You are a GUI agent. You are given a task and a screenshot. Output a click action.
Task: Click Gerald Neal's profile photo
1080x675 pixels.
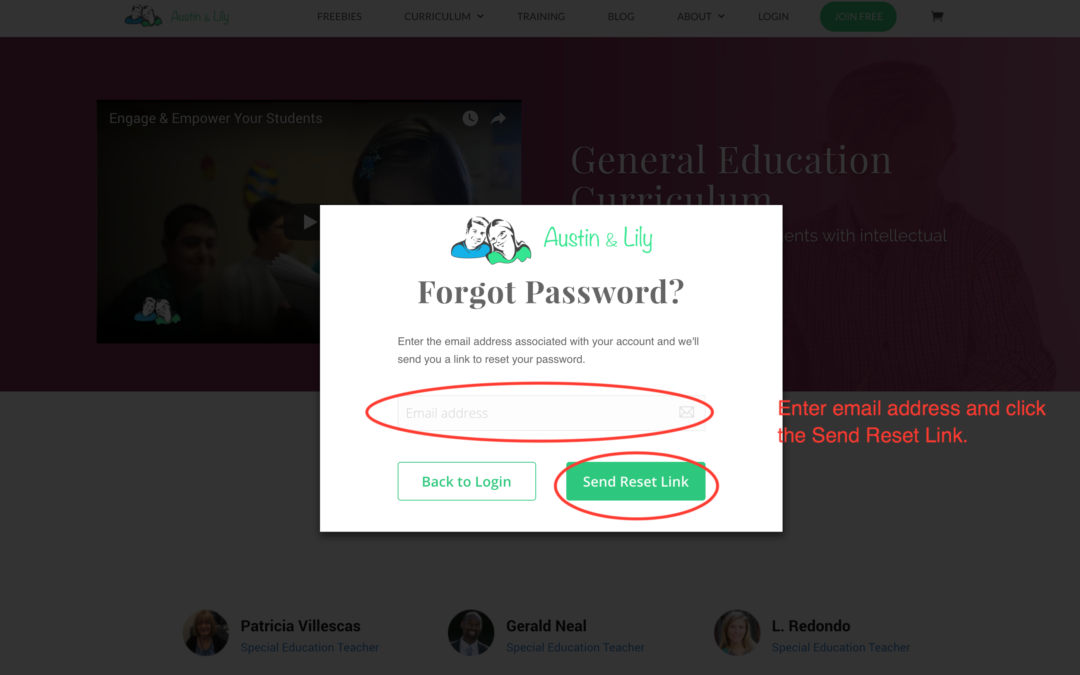471,632
